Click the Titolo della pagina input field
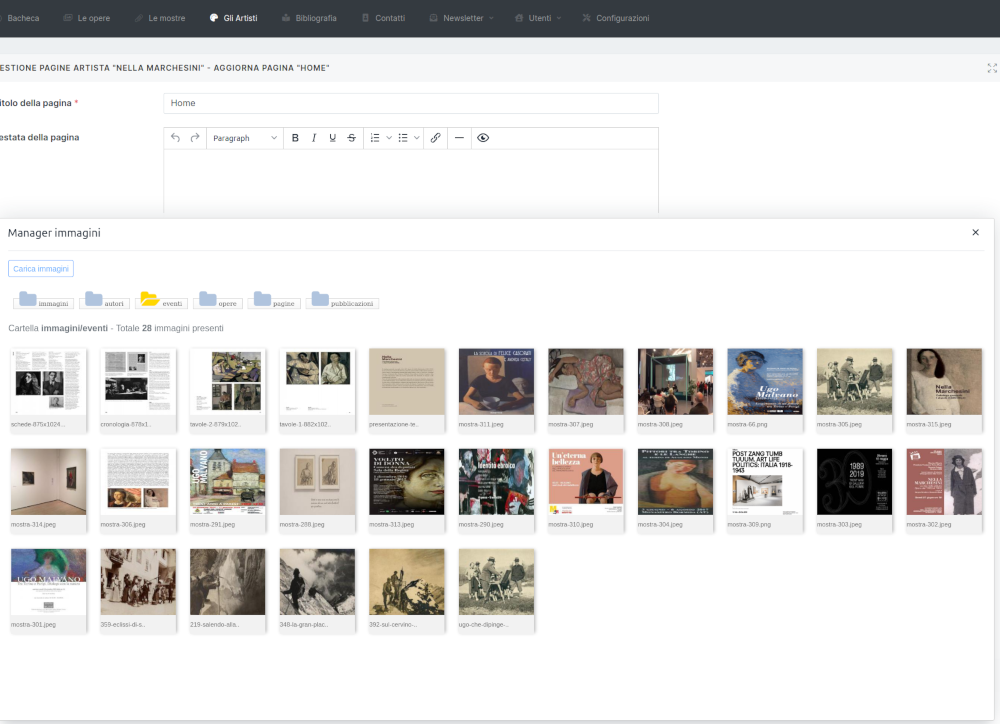 point(411,103)
